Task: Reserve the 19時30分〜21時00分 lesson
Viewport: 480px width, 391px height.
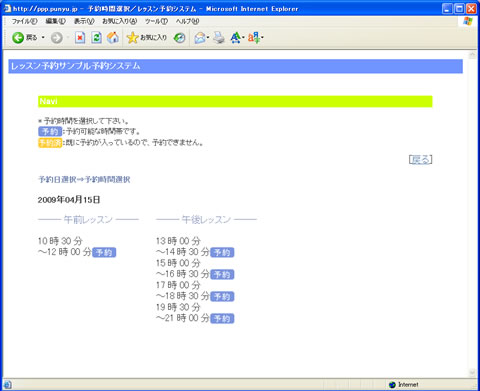Action: (222, 318)
